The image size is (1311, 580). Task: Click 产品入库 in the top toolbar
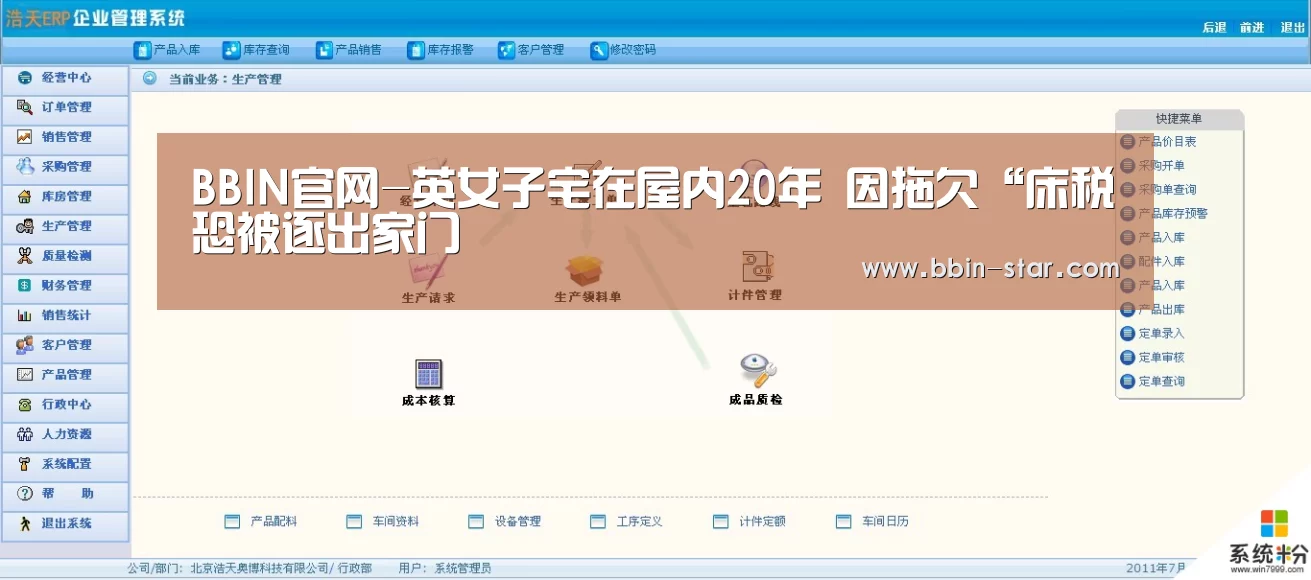pyautogui.click(x=167, y=50)
